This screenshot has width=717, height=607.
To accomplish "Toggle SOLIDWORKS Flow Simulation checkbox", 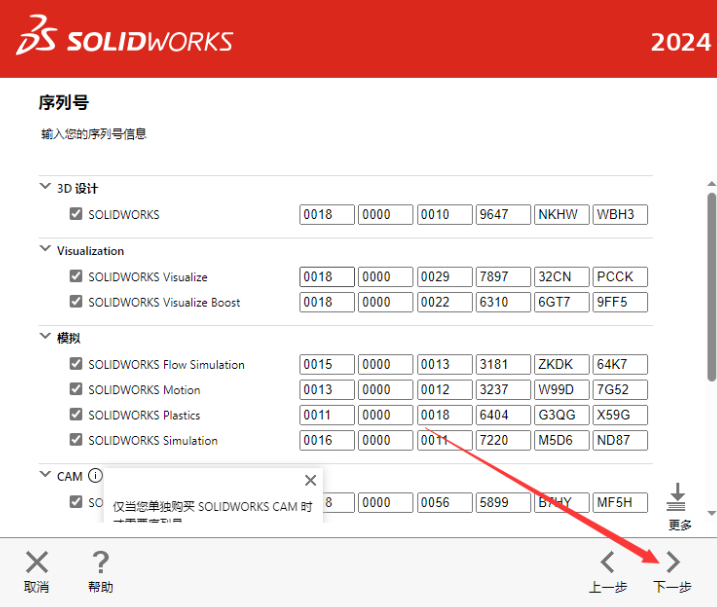I will coord(76,365).
